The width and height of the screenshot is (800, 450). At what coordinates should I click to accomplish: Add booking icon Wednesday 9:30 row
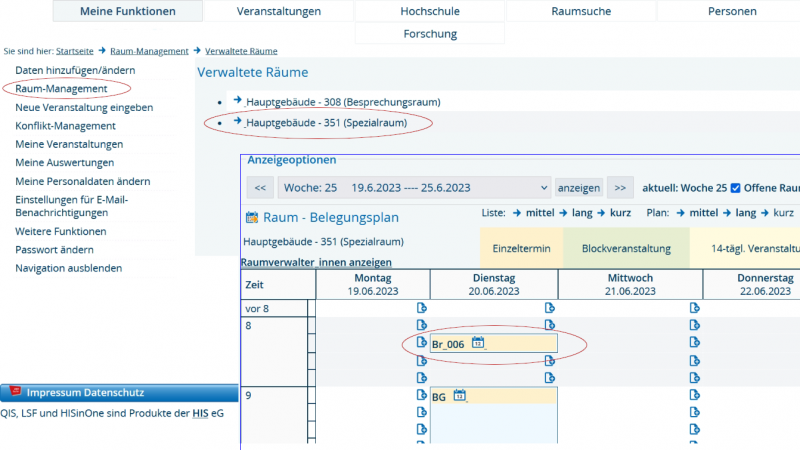(x=694, y=429)
